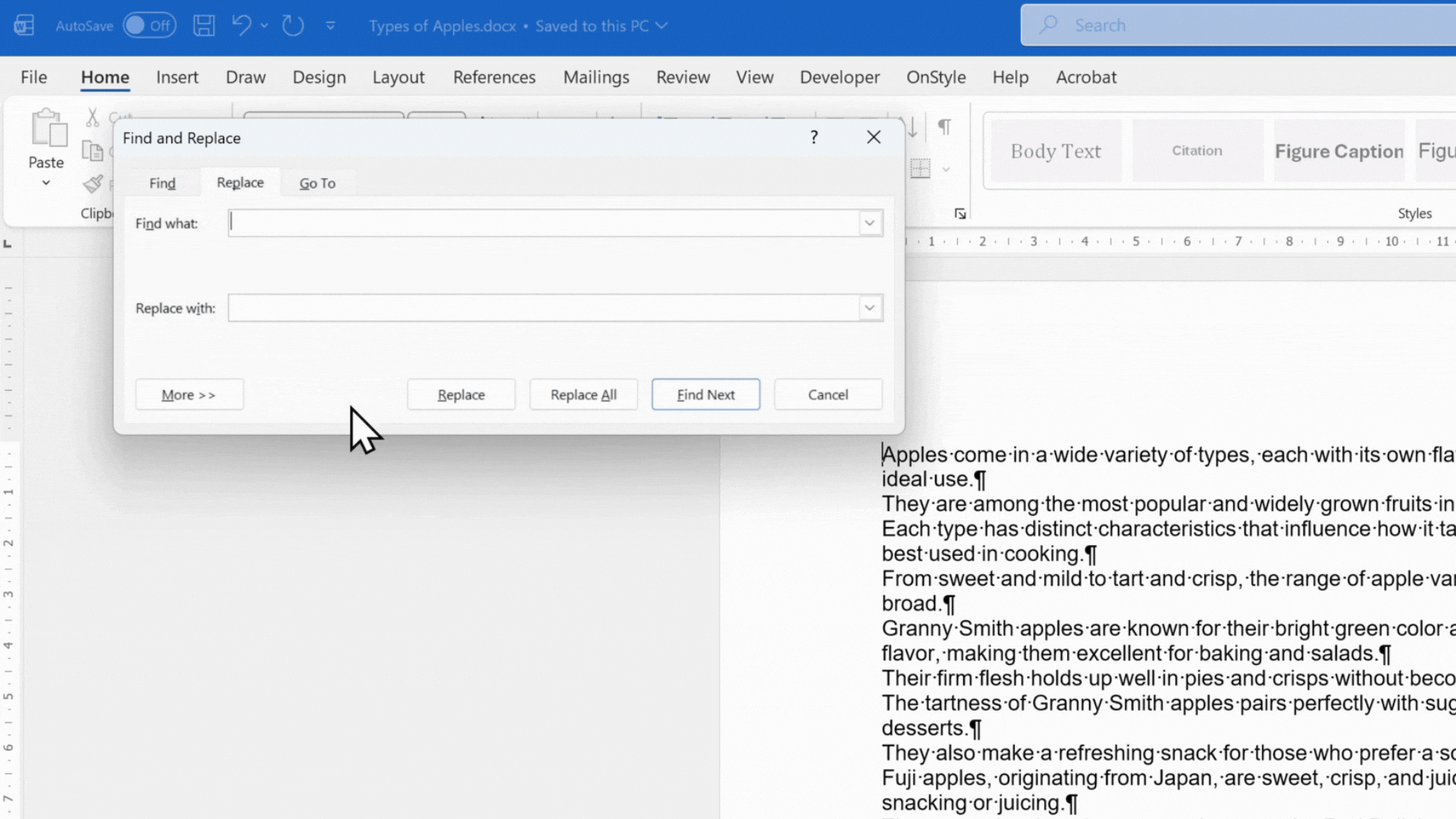Viewport: 1456px width, 819px height.
Task: Cancel the Find and Replace dialog
Action: click(828, 394)
